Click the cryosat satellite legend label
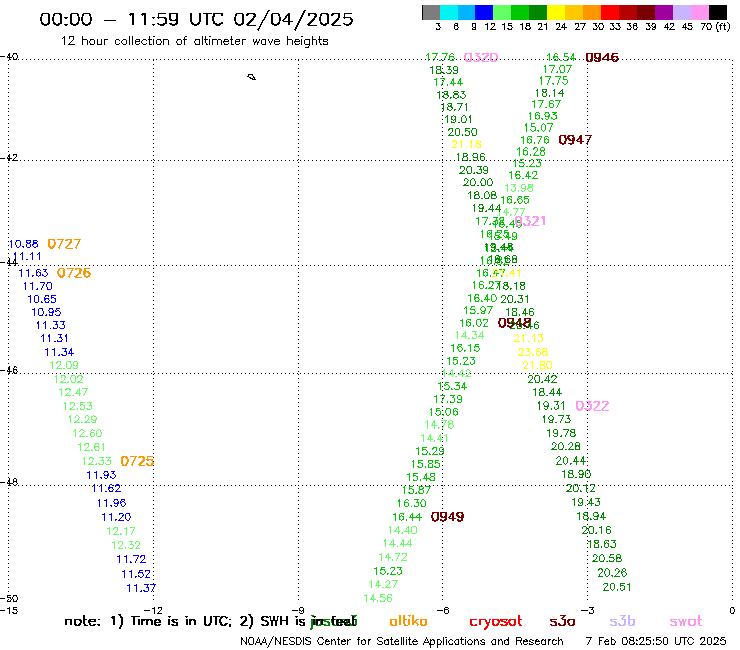This screenshot has width=740, height=650. pyautogui.click(x=496, y=622)
